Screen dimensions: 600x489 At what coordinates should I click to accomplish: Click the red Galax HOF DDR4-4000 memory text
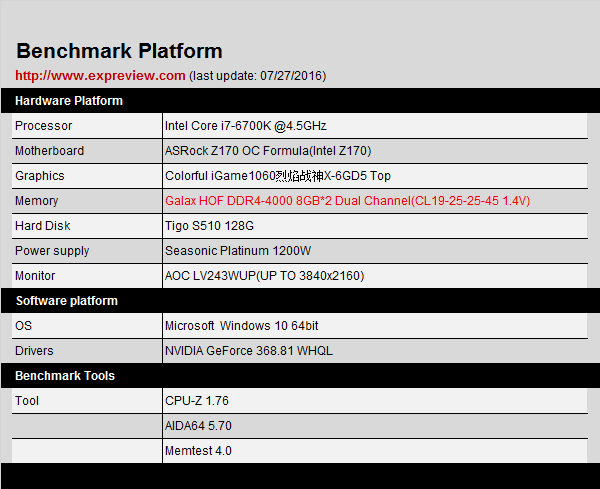pyautogui.click(x=347, y=201)
